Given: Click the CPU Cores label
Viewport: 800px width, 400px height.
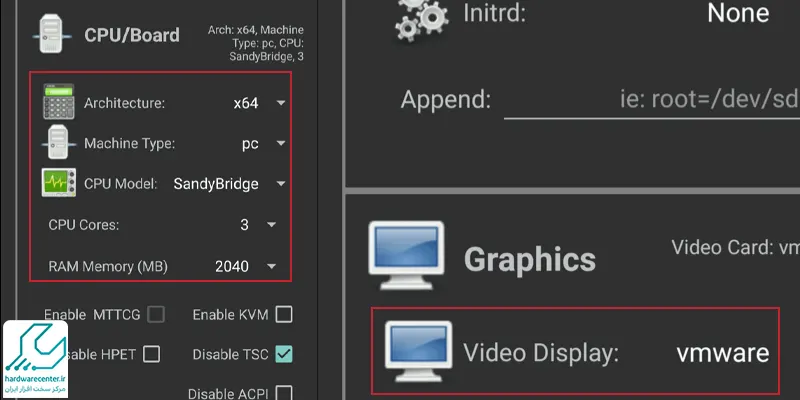Looking at the screenshot, I should click(x=84, y=224).
